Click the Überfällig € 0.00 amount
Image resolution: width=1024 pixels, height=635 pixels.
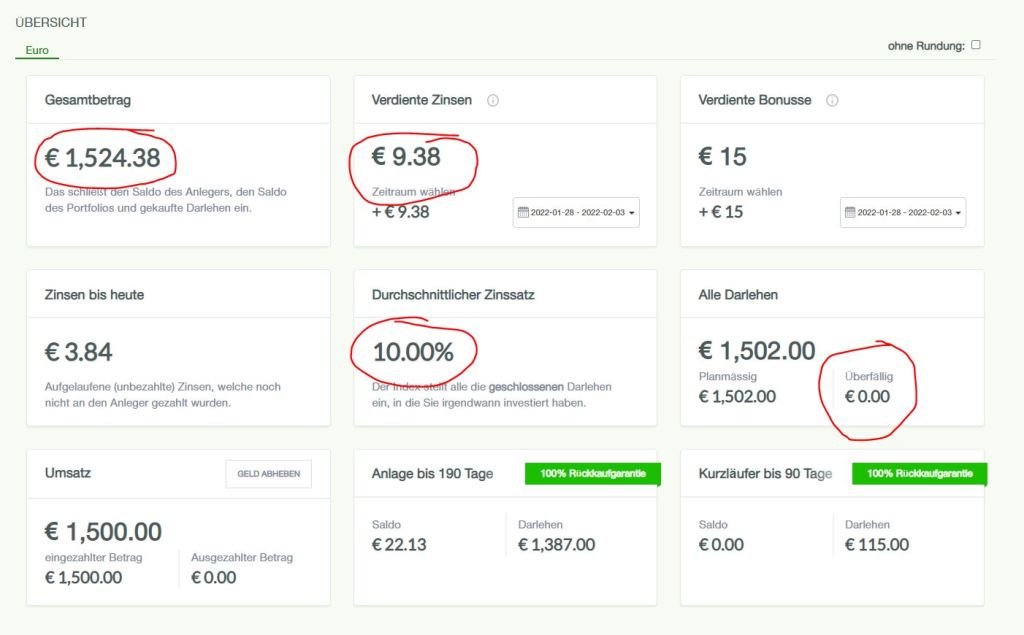(867, 396)
